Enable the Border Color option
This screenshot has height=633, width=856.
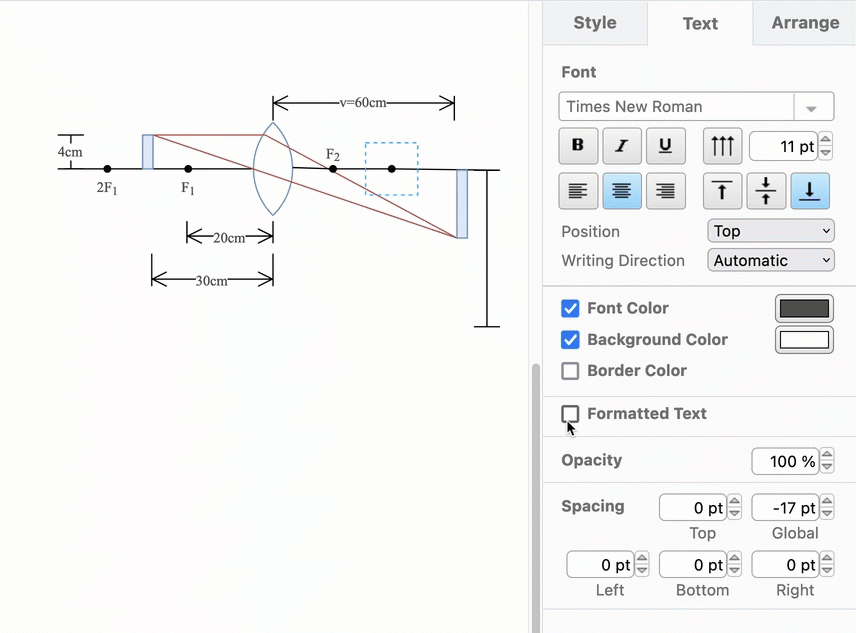(570, 371)
